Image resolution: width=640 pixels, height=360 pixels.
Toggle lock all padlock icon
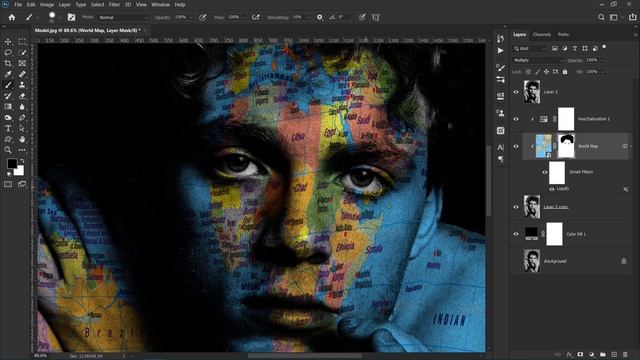click(565, 72)
